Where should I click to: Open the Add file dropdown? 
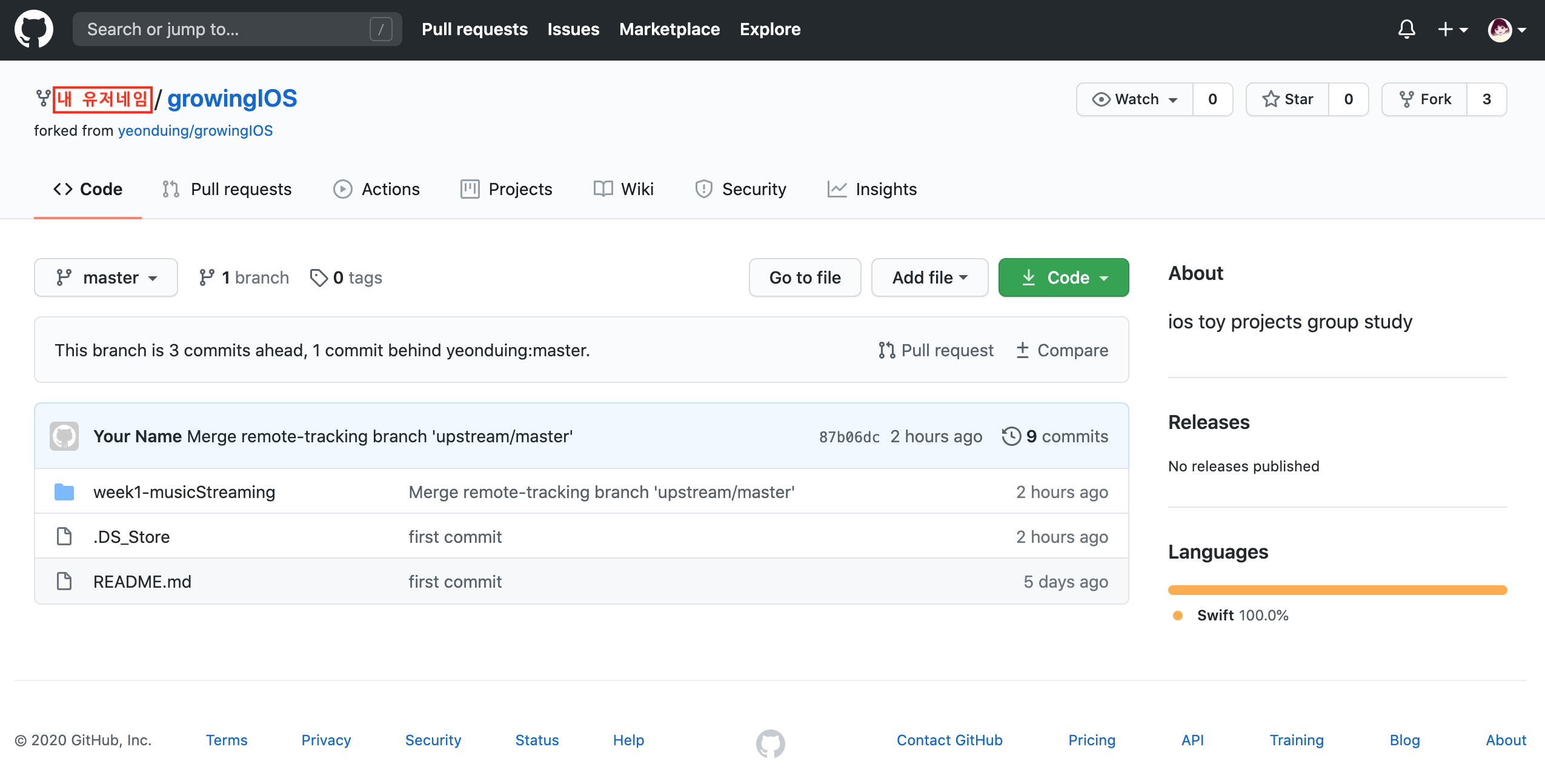[929, 277]
